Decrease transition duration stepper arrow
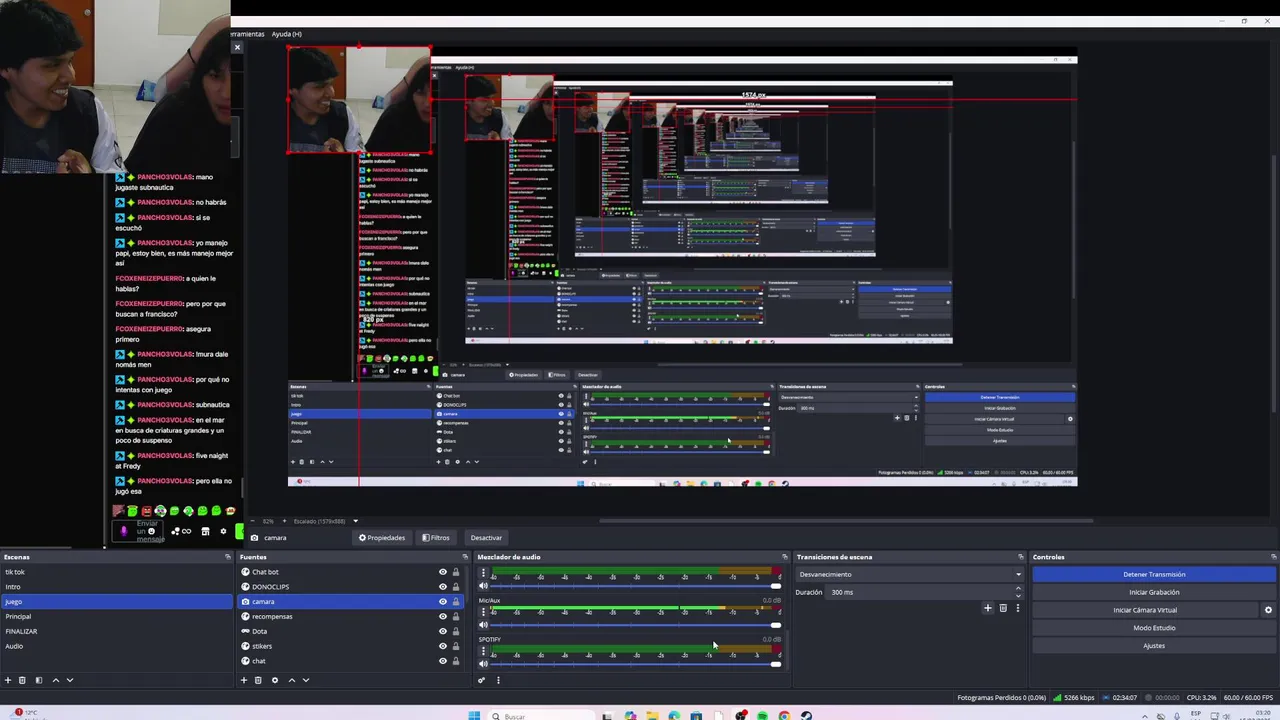This screenshot has width=1280, height=720. point(1018,595)
